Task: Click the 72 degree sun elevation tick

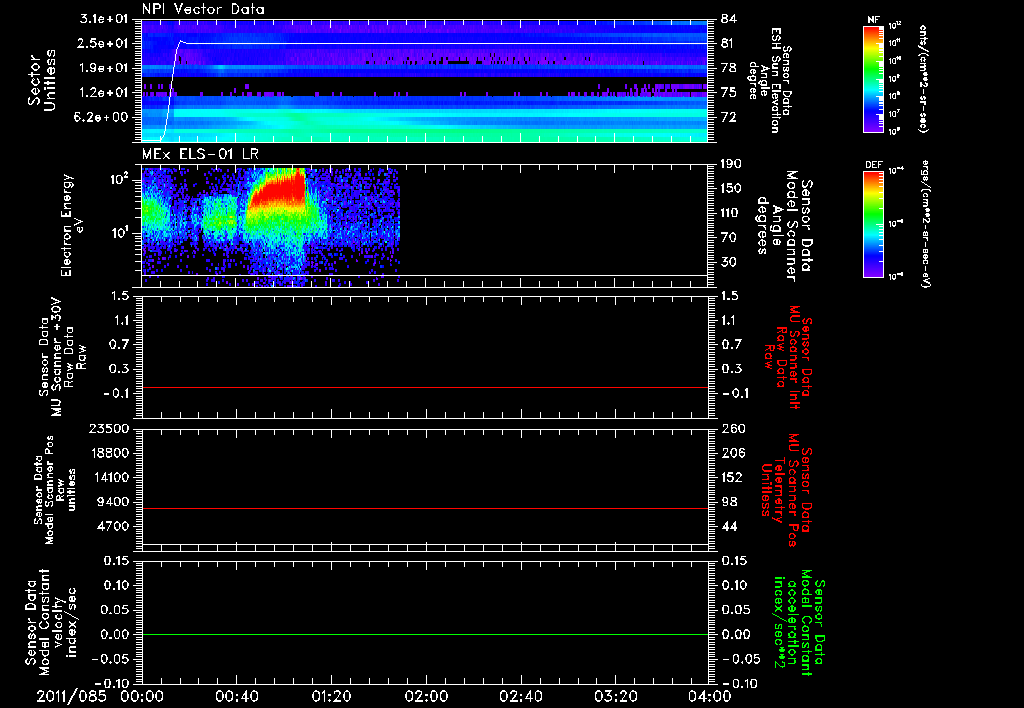Action: [729, 117]
